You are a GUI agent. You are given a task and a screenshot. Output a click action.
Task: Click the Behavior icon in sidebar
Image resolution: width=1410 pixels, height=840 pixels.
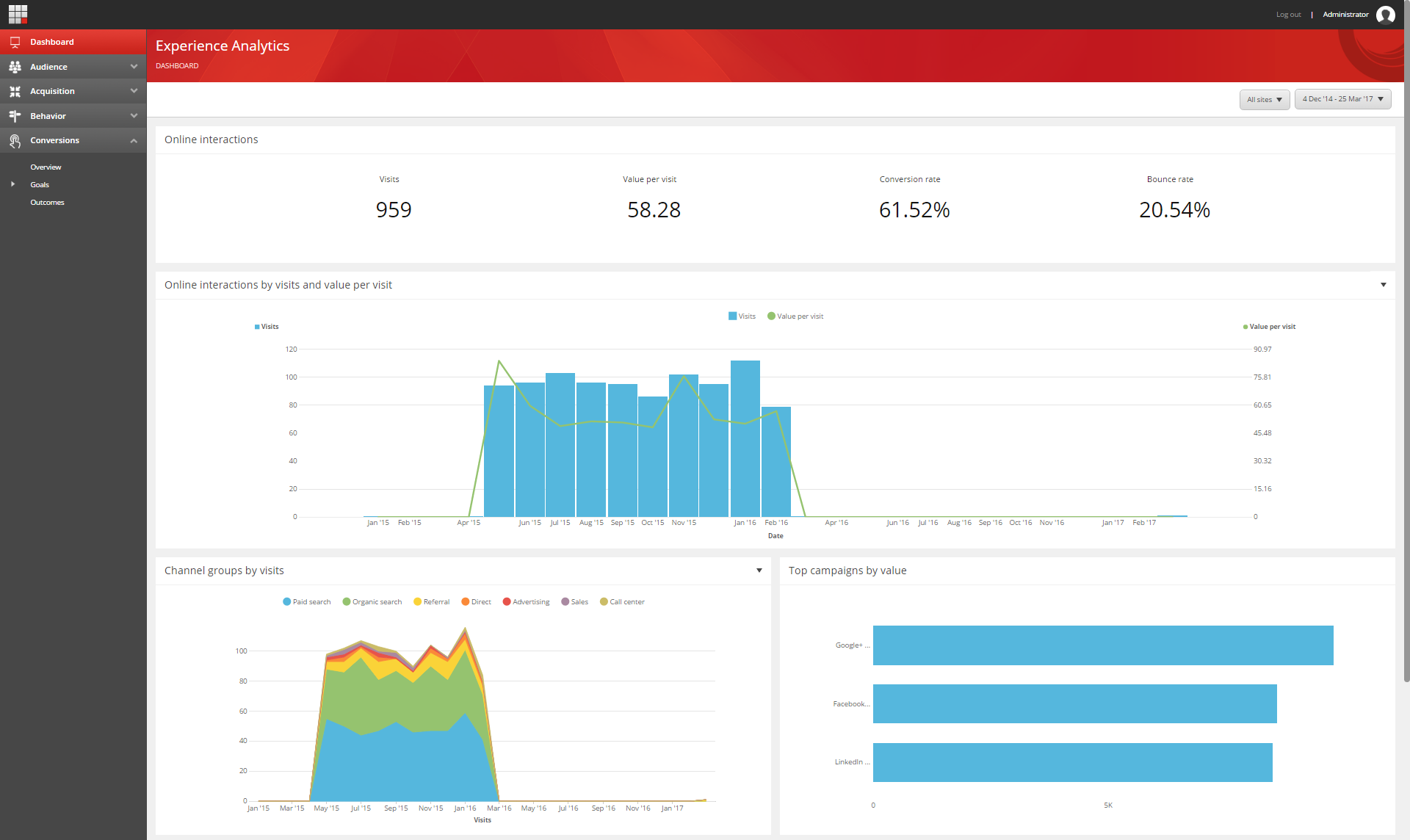[15, 115]
